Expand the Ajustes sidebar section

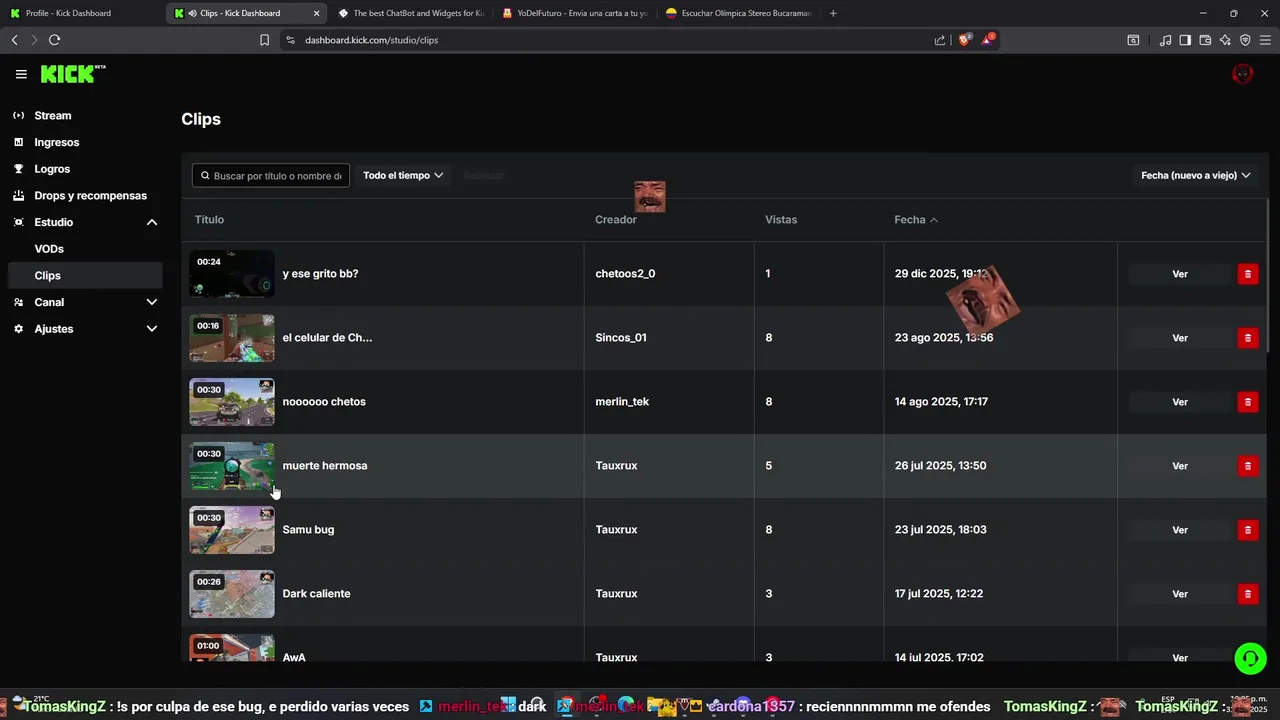coord(152,329)
